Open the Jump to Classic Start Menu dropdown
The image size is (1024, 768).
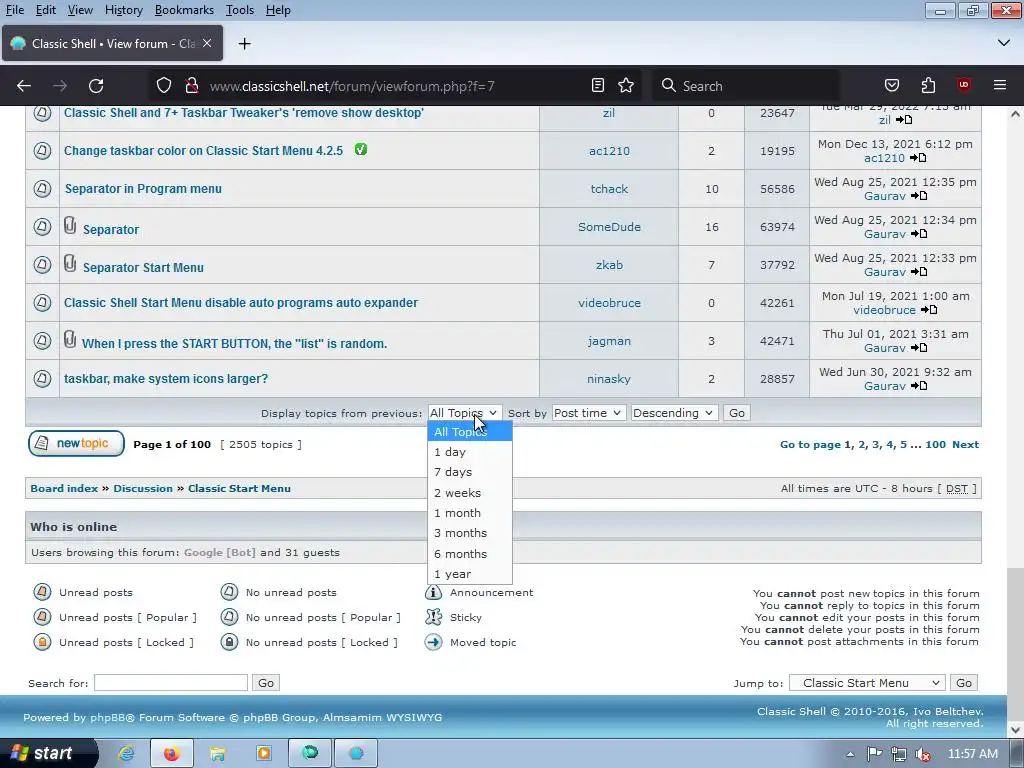coord(867,683)
